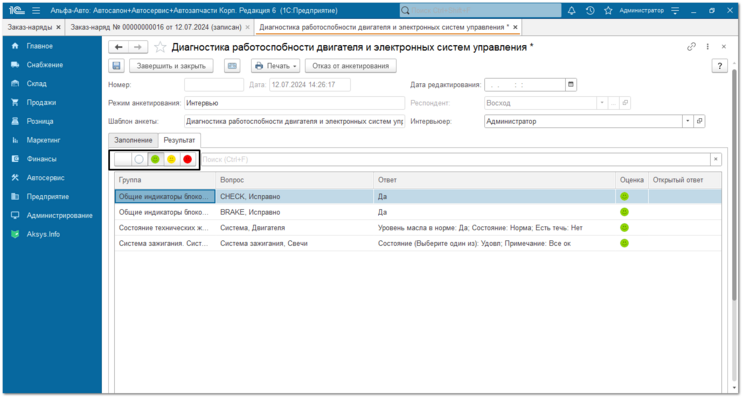Screen dimensions: 743x398
Task: Open notifications bell icon
Action: click(x=571, y=10)
